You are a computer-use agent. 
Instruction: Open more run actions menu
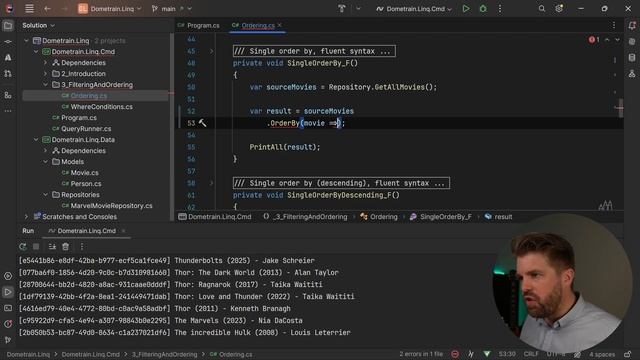point(500,9)
